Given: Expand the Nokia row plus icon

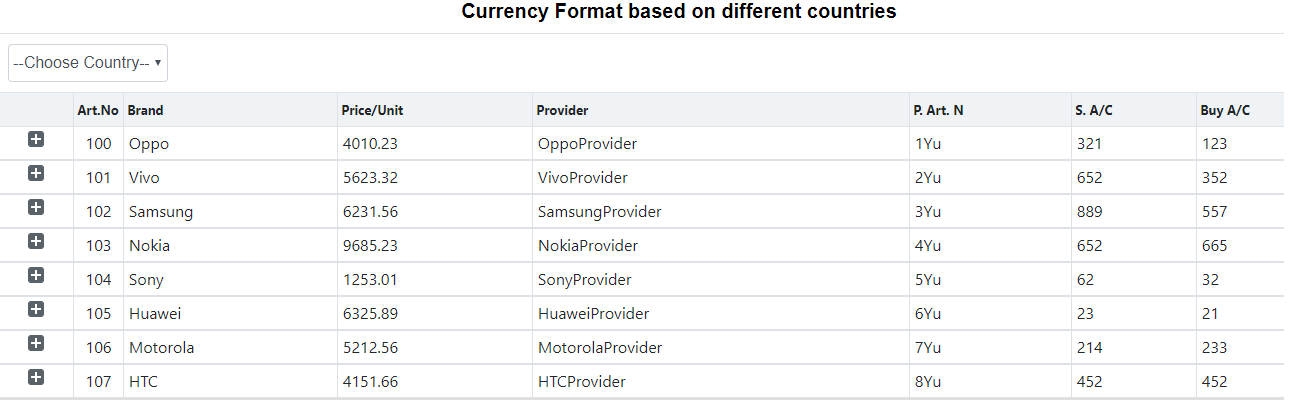Looking at the screenshot, I should pos(36,242).
